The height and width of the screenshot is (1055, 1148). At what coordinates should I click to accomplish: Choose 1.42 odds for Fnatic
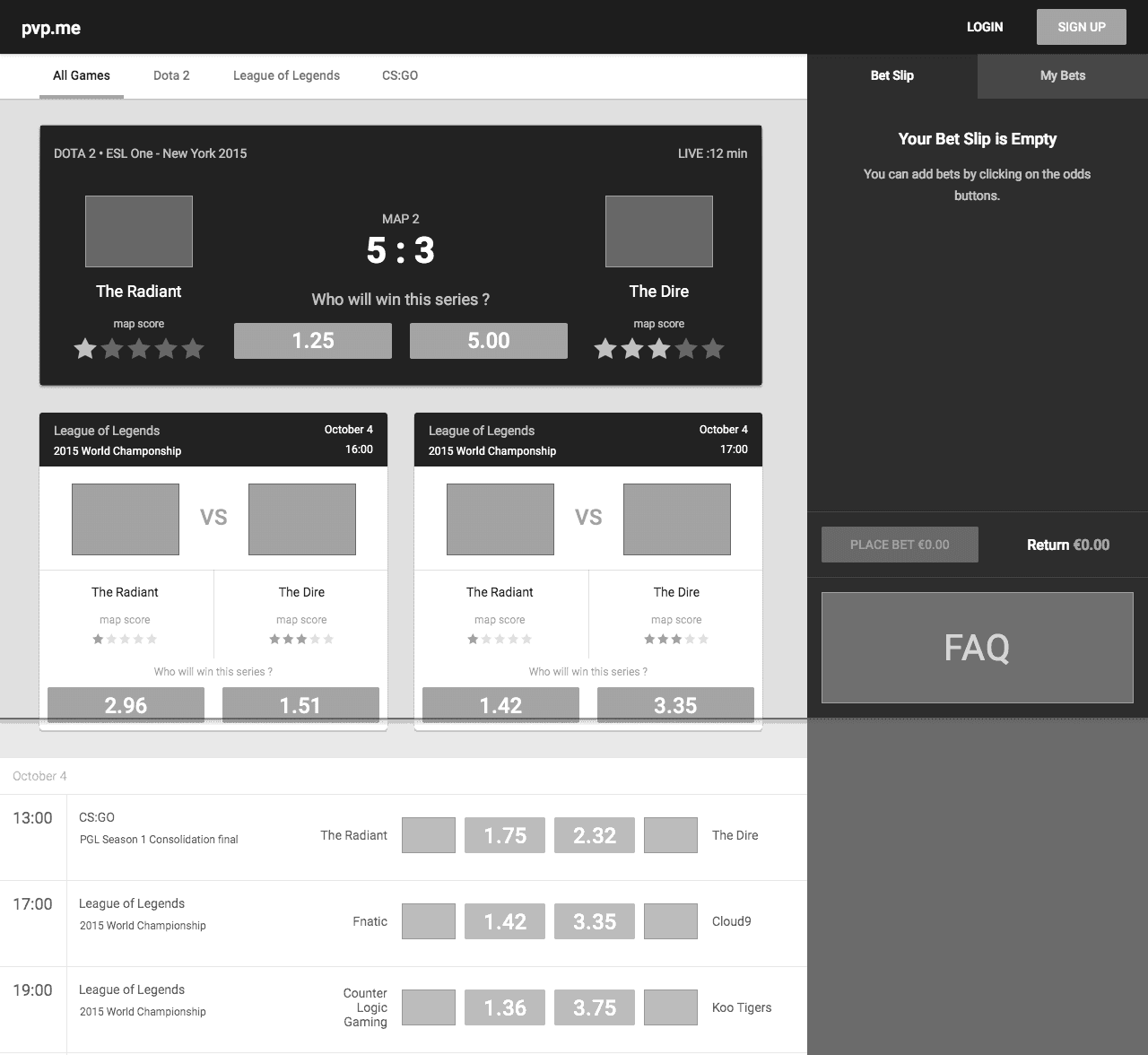pyautogui.click(x=505, y=921)
